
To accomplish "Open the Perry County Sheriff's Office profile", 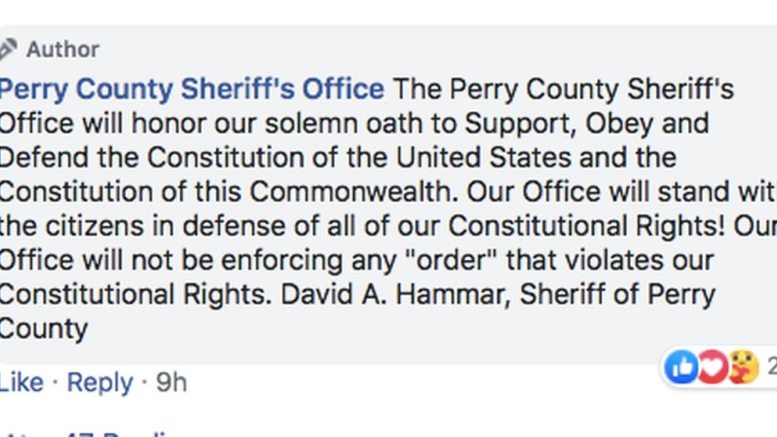I will 192,89.
